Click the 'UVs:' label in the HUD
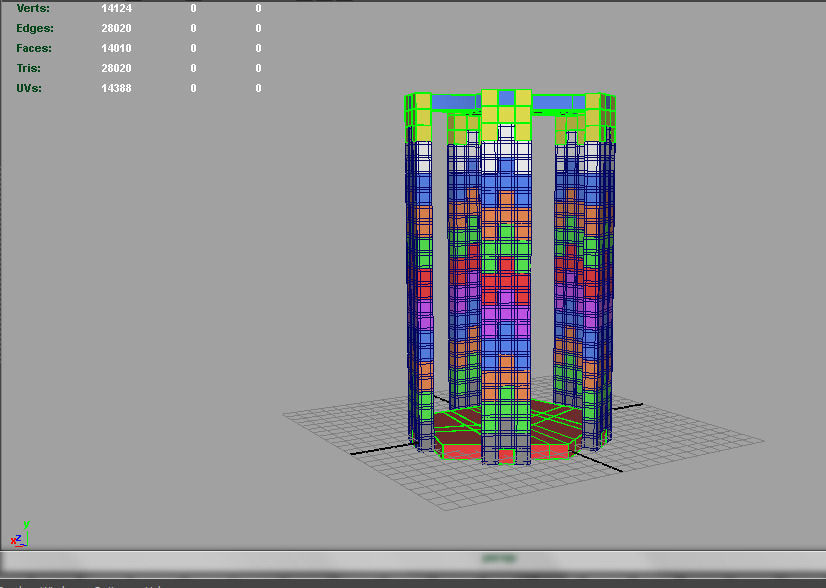The image size is (826, 588). point(29,89)
